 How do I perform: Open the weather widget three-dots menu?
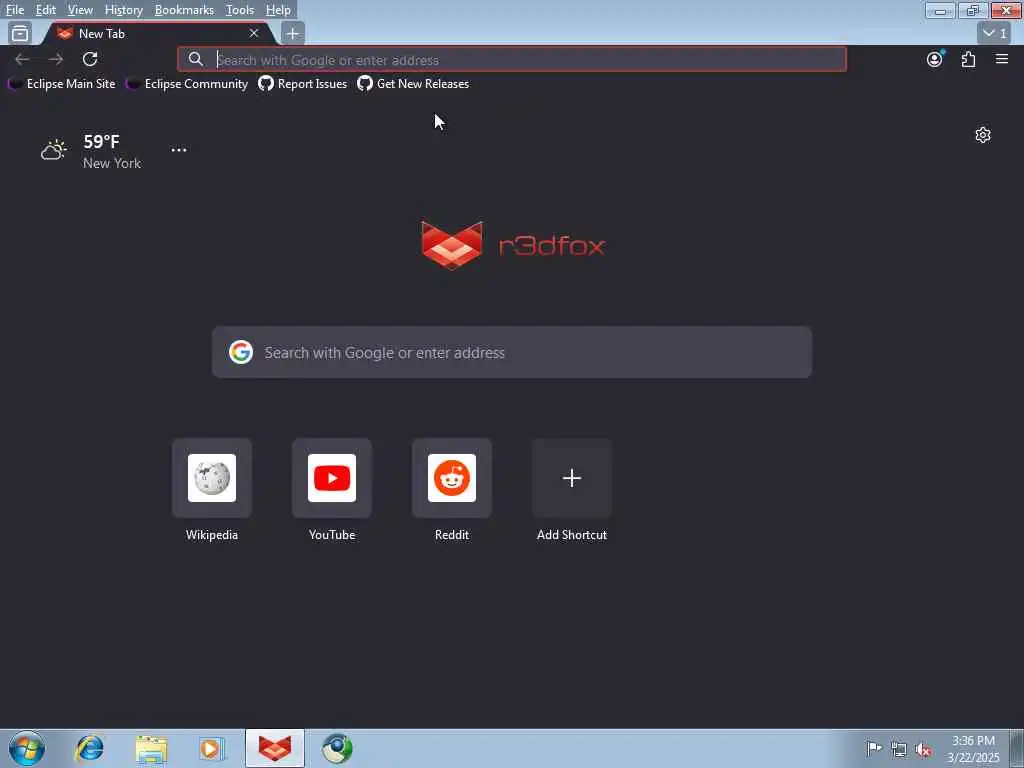click(x=179, y=150)
